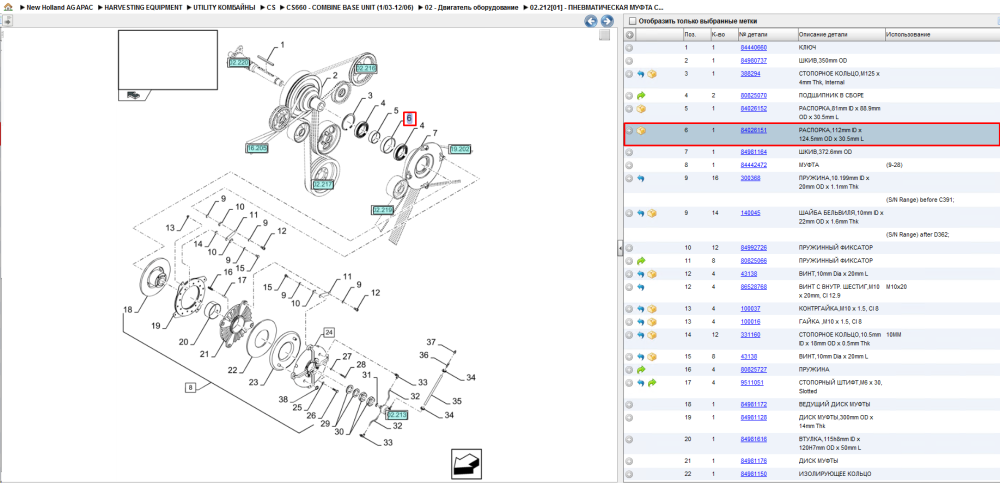Viewport: 1000px width, 483px height.
Task: Select row description 'ВЕДУЩИЙ ДИСК МУФТЫ'
Action: point(834,405)
